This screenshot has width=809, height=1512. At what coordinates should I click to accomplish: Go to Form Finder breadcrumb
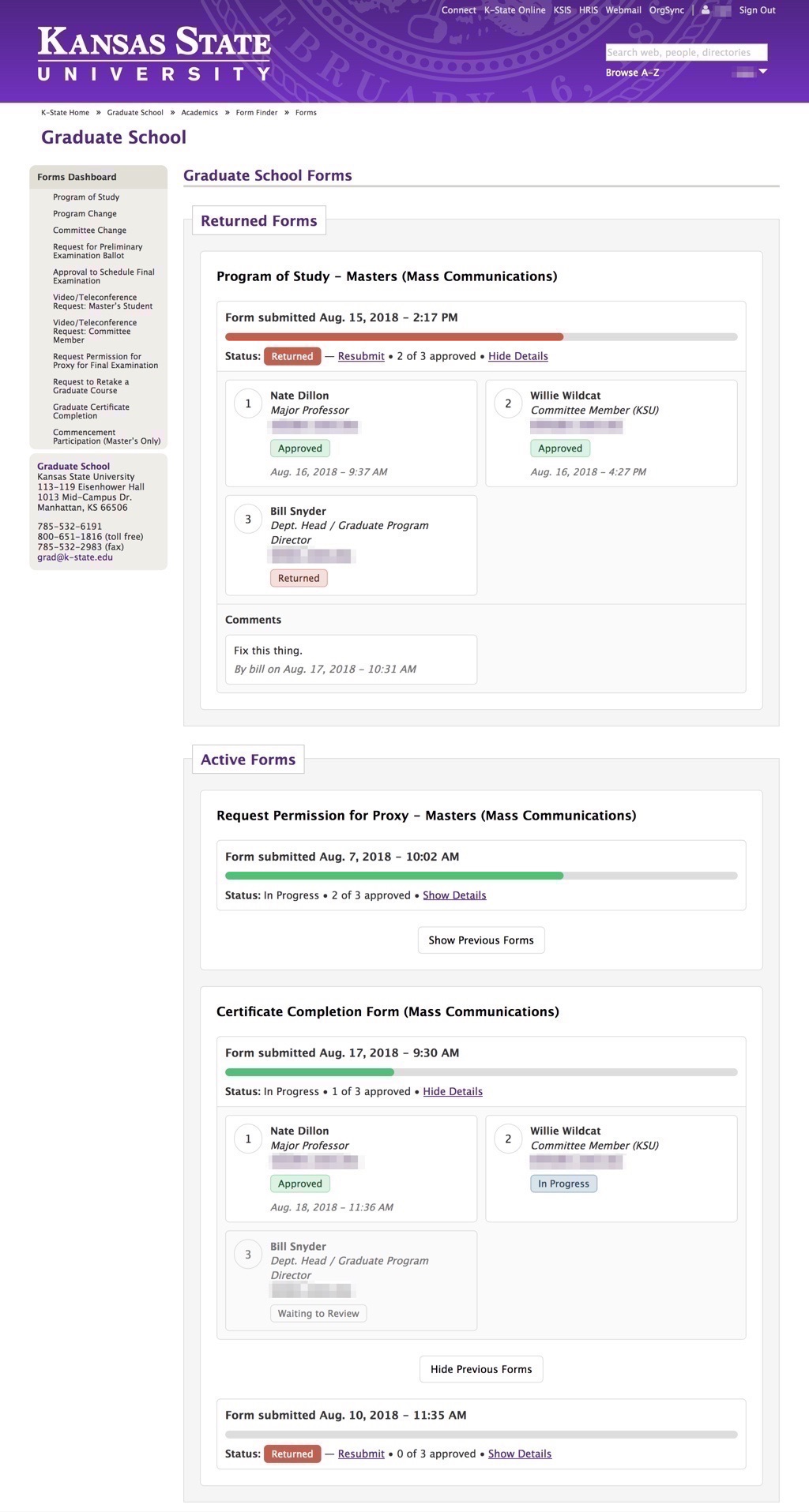(257, 113)
